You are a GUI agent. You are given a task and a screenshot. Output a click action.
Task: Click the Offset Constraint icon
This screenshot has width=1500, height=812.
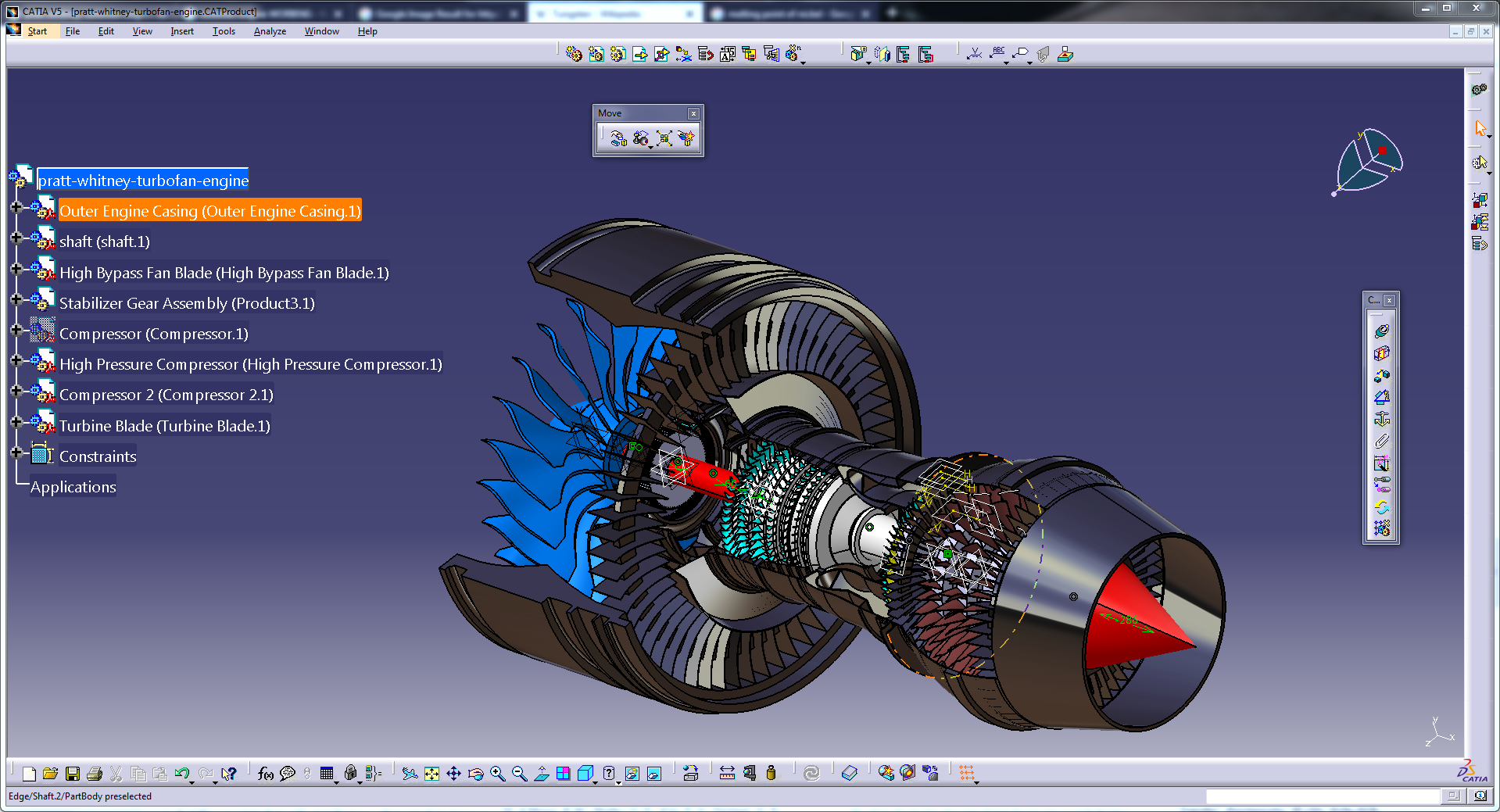point(1381,375)
